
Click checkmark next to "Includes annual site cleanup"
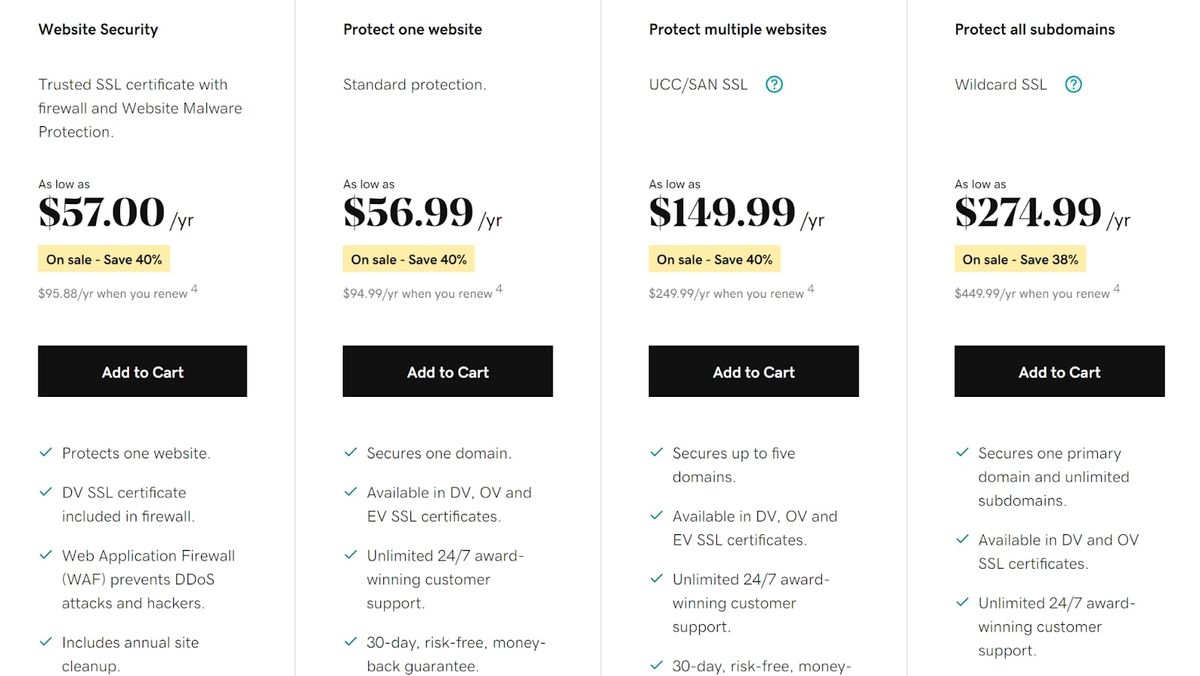coord(45,642)
